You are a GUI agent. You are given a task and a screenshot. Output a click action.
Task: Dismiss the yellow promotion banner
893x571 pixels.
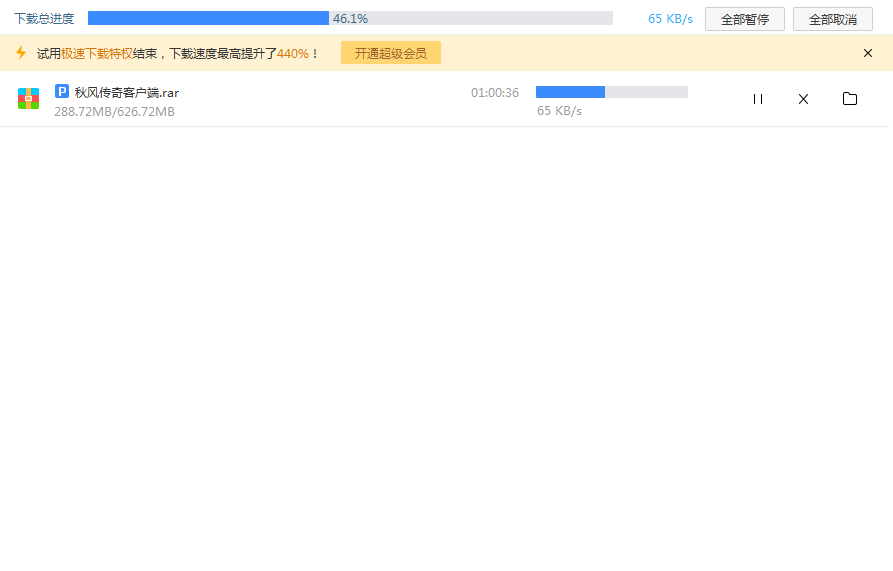[867, 53]
